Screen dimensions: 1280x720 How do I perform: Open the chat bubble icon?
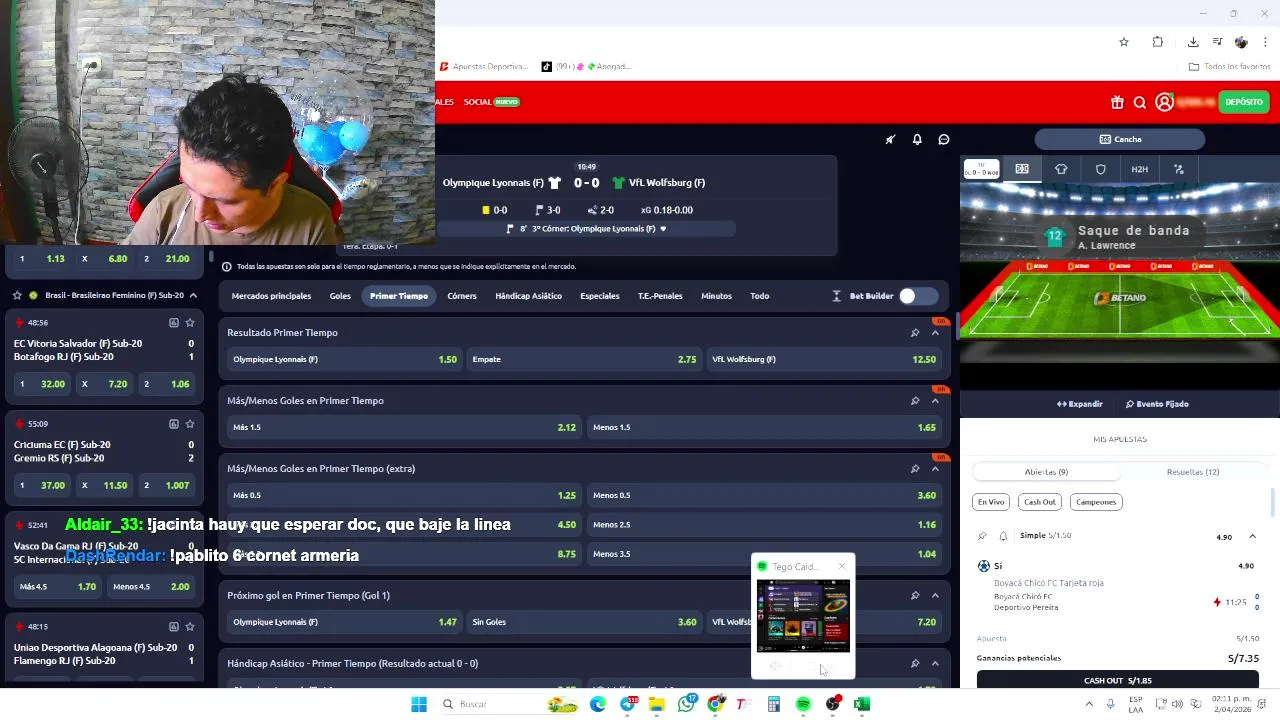tap(944, 140)
